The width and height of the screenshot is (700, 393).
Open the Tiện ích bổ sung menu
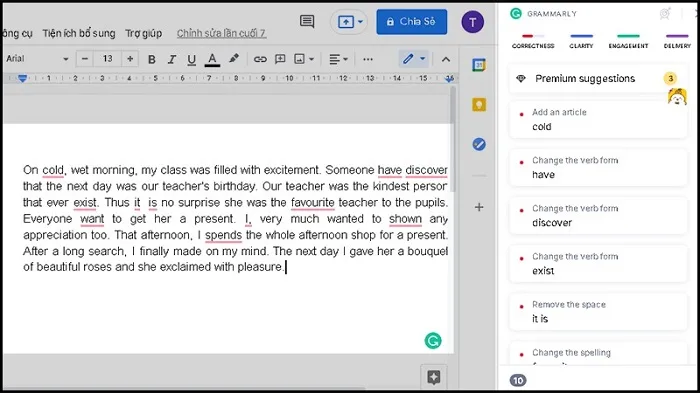click(x=79, y=33)
